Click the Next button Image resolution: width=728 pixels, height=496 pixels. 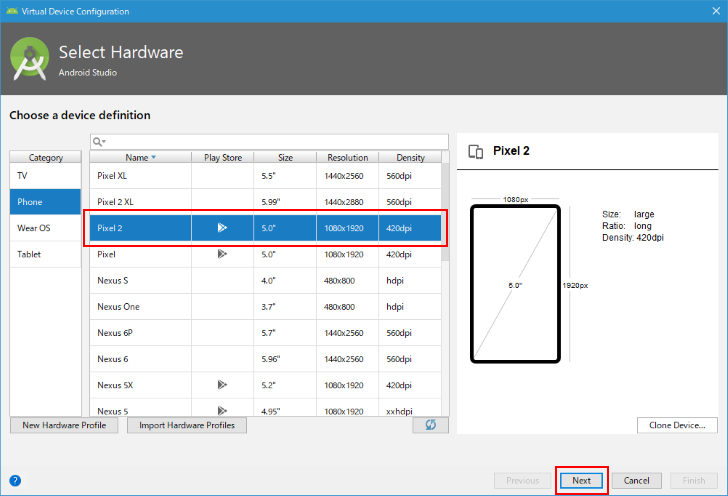point(581,481)
